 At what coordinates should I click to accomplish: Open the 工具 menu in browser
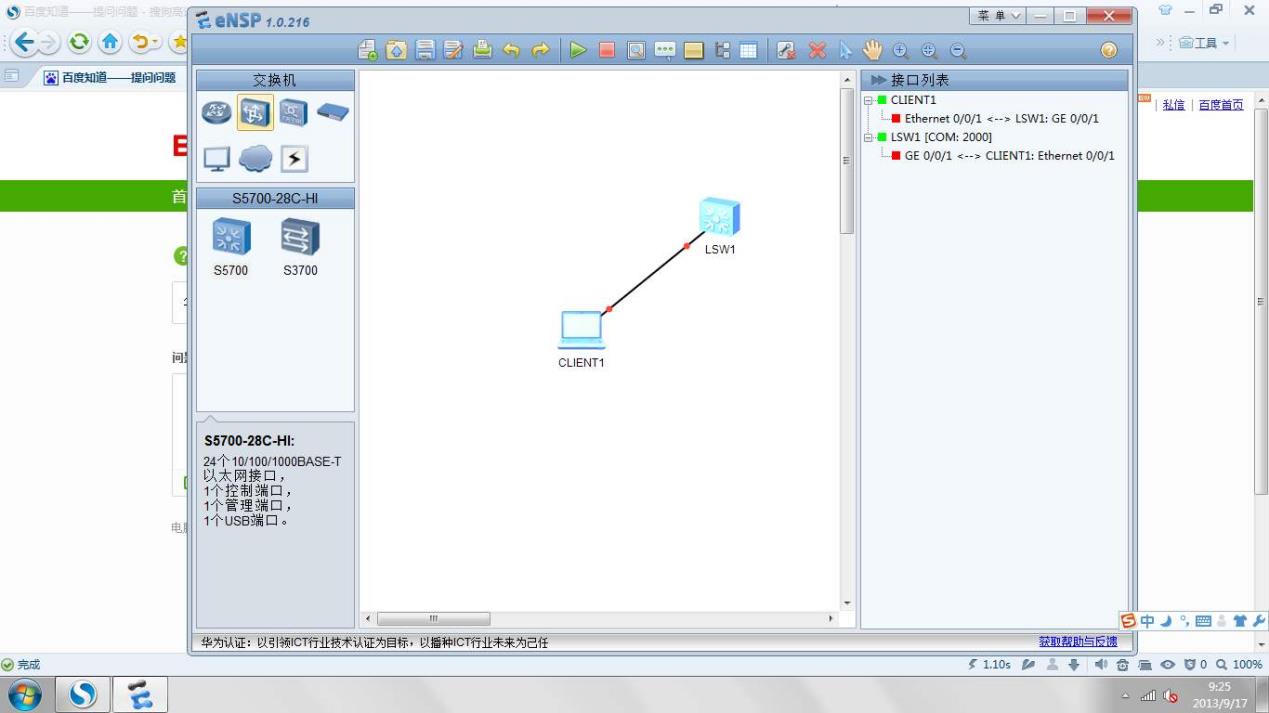1205,43
